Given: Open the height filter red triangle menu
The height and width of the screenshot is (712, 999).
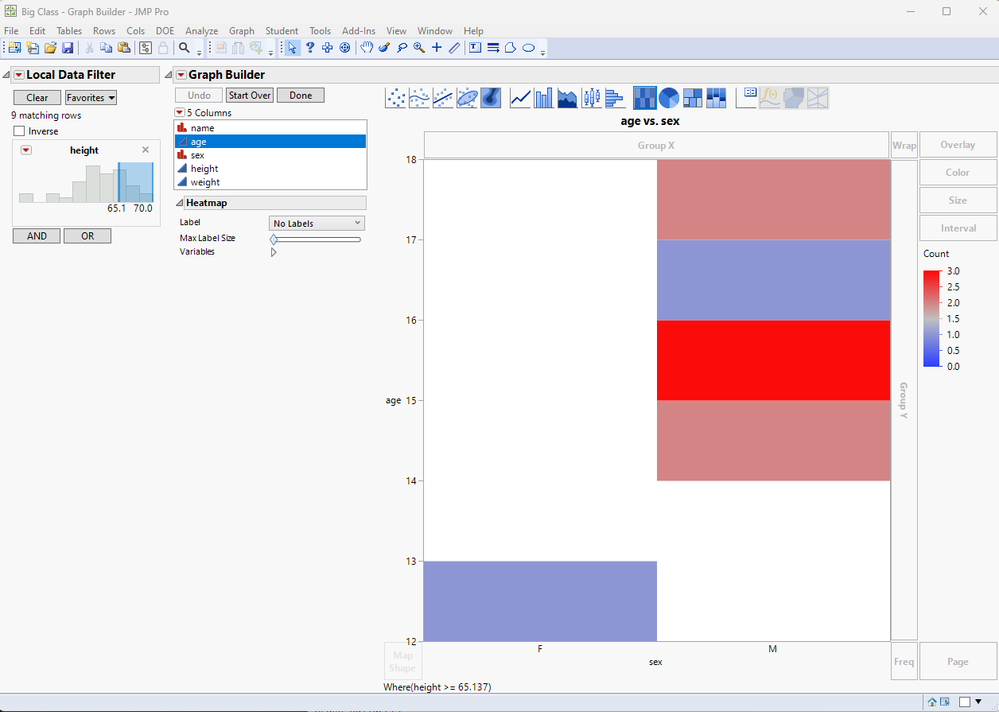Looking at the screenshot, I should [x=26, y=150].
